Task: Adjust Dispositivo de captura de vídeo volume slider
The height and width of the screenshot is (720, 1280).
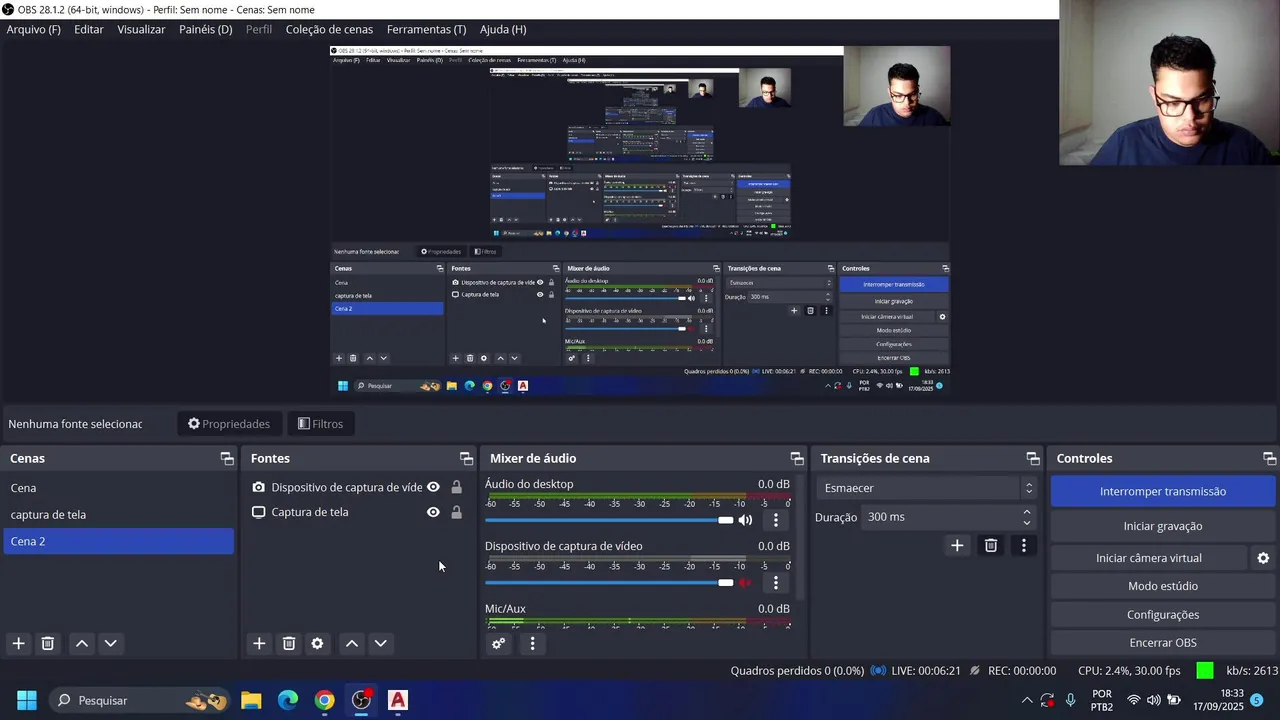Action: (609, 582)
